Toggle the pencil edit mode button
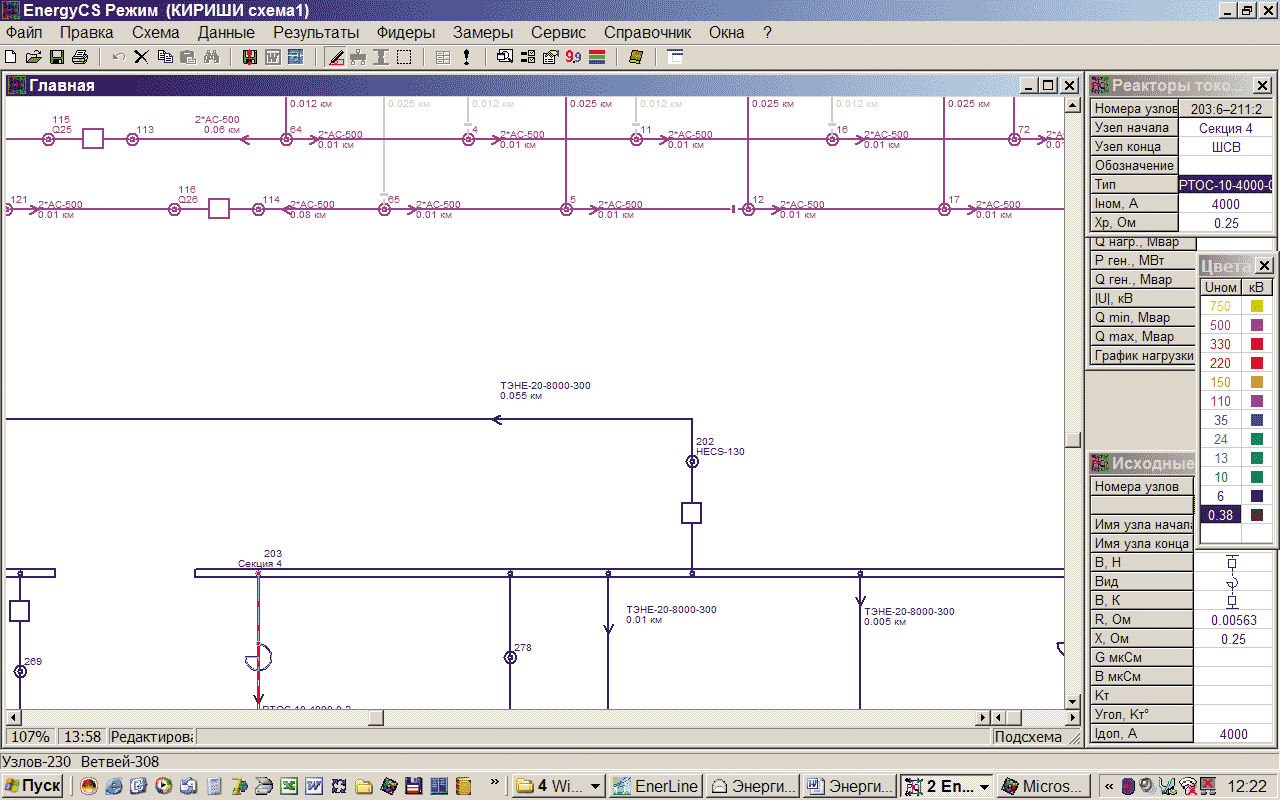1280x800 pixels. 335,57
